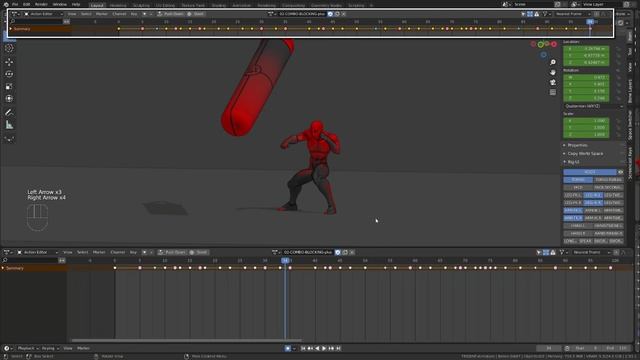Switch to the Sculpting workspace tab
The image size is (640, 360).
pos(141,5)
